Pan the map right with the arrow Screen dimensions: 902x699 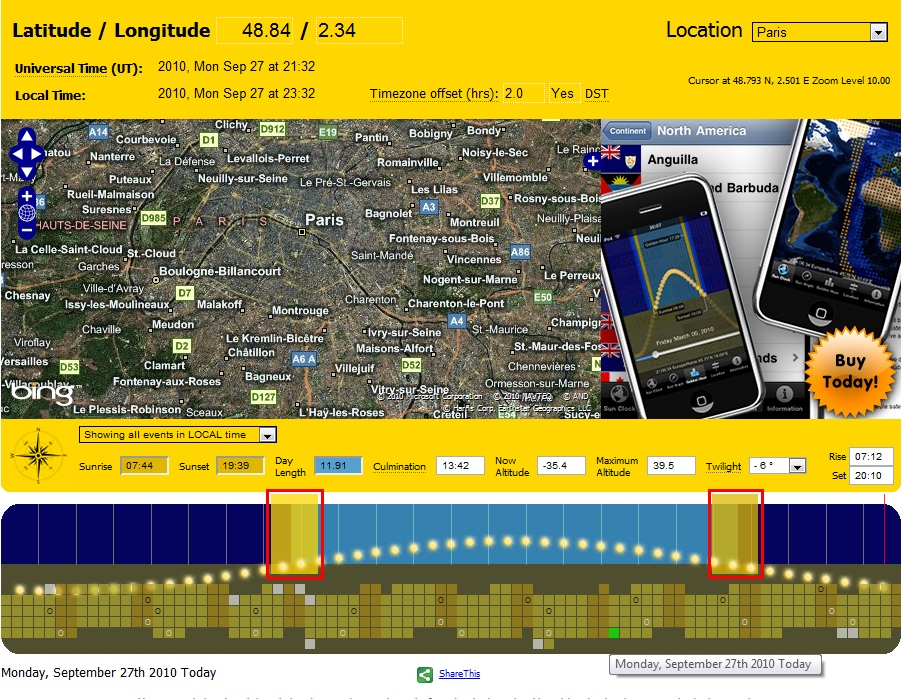click(x=39, y=155)
